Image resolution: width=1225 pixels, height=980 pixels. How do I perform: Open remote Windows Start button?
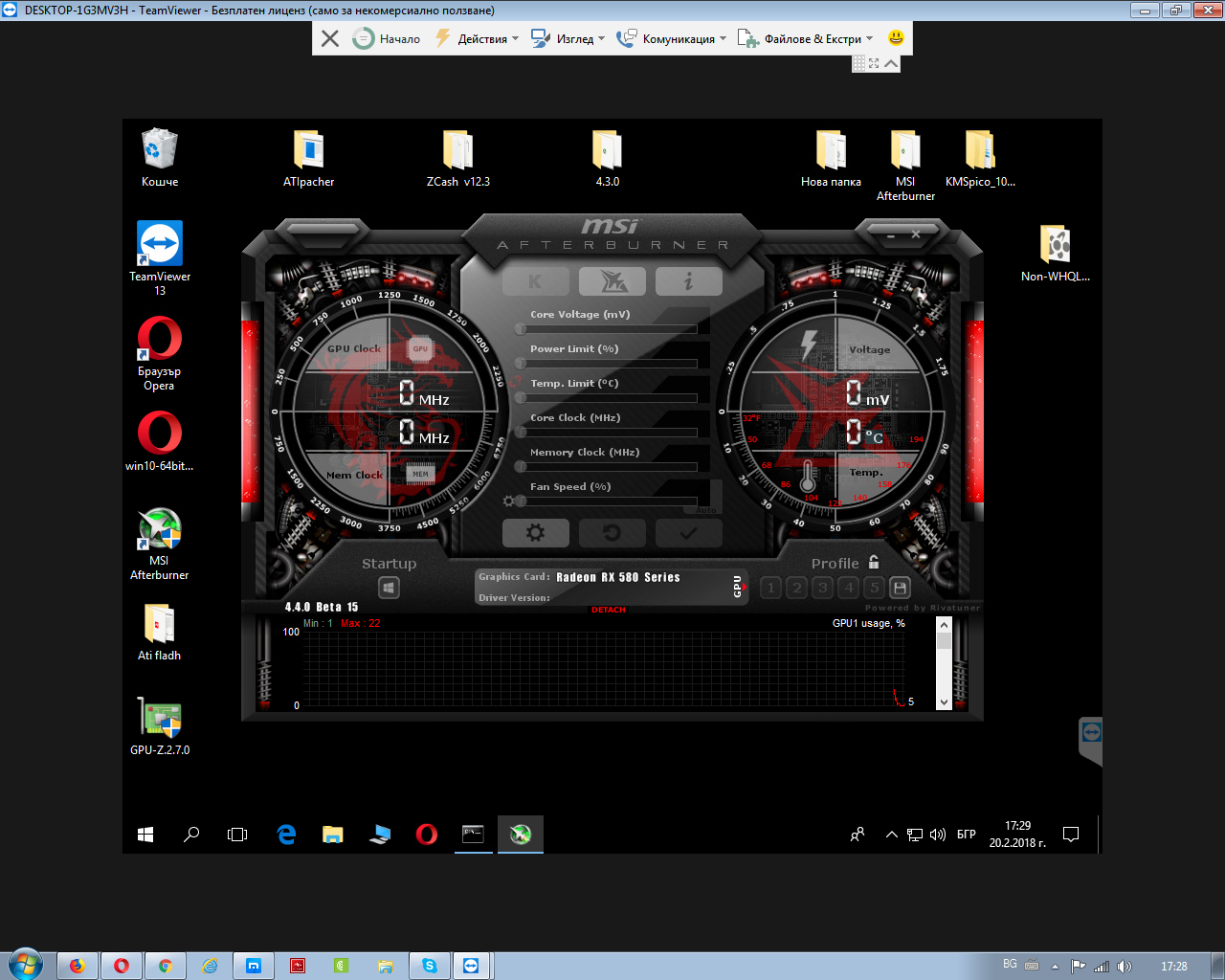[145, 835]
